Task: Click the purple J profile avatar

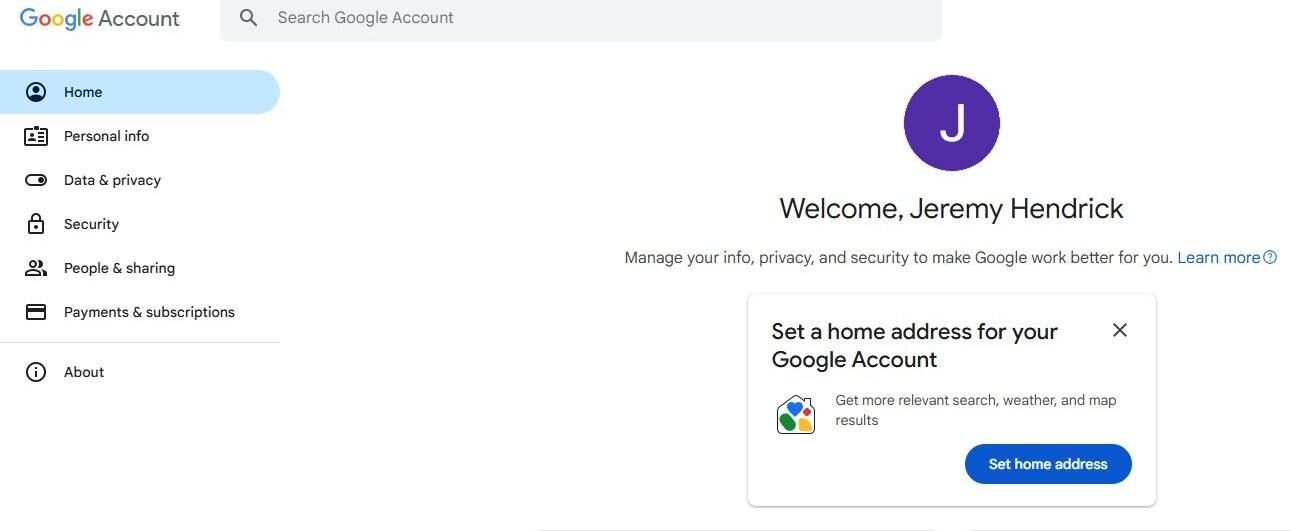Action: tap(952, 123)
